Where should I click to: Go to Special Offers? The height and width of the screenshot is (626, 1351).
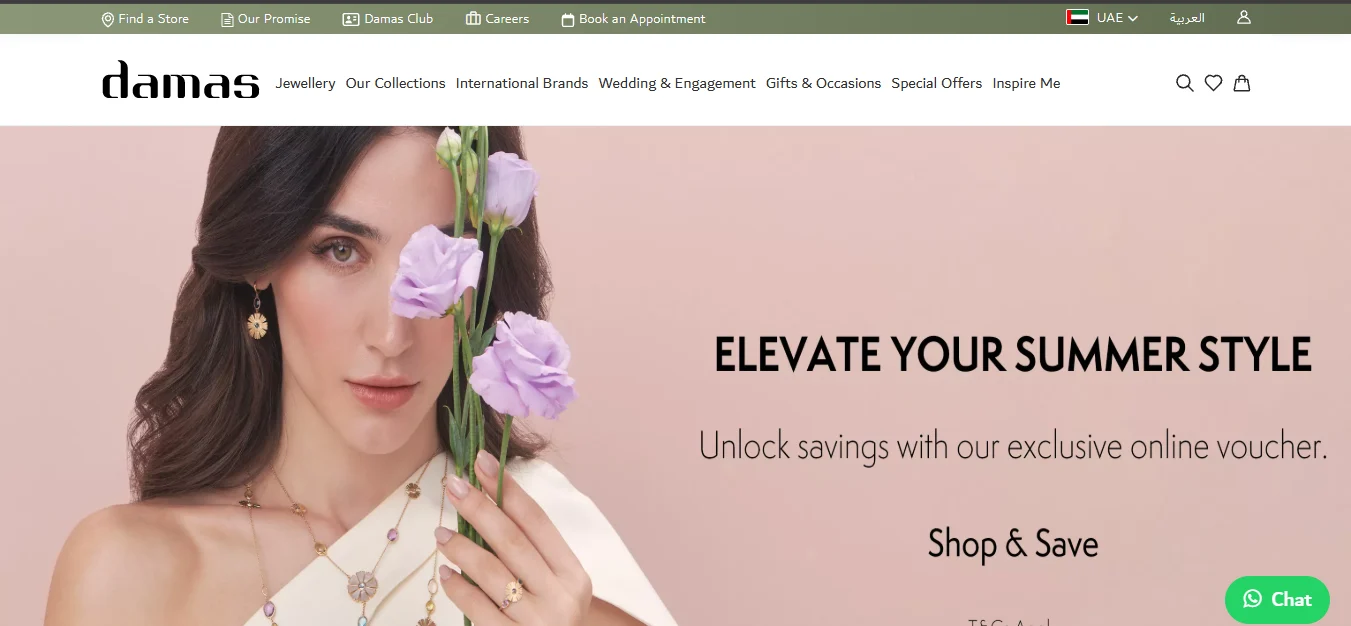[x=937, y=83]
